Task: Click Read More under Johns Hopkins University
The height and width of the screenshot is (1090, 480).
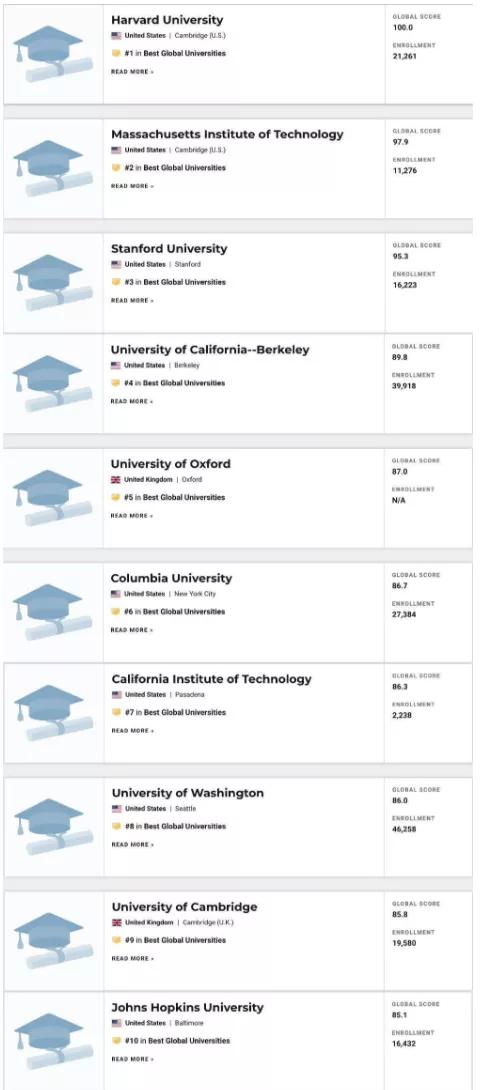Action: click(x=133, y=1059)
